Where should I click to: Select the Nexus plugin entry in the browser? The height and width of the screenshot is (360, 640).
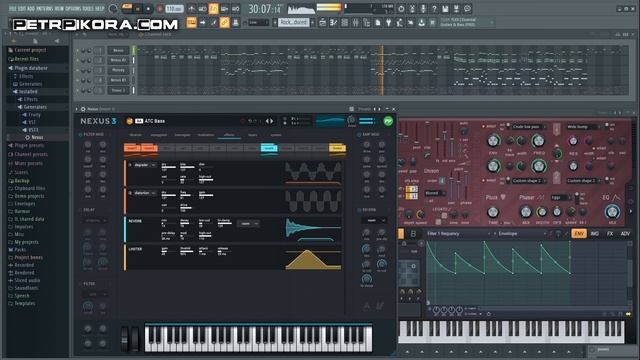37,138
